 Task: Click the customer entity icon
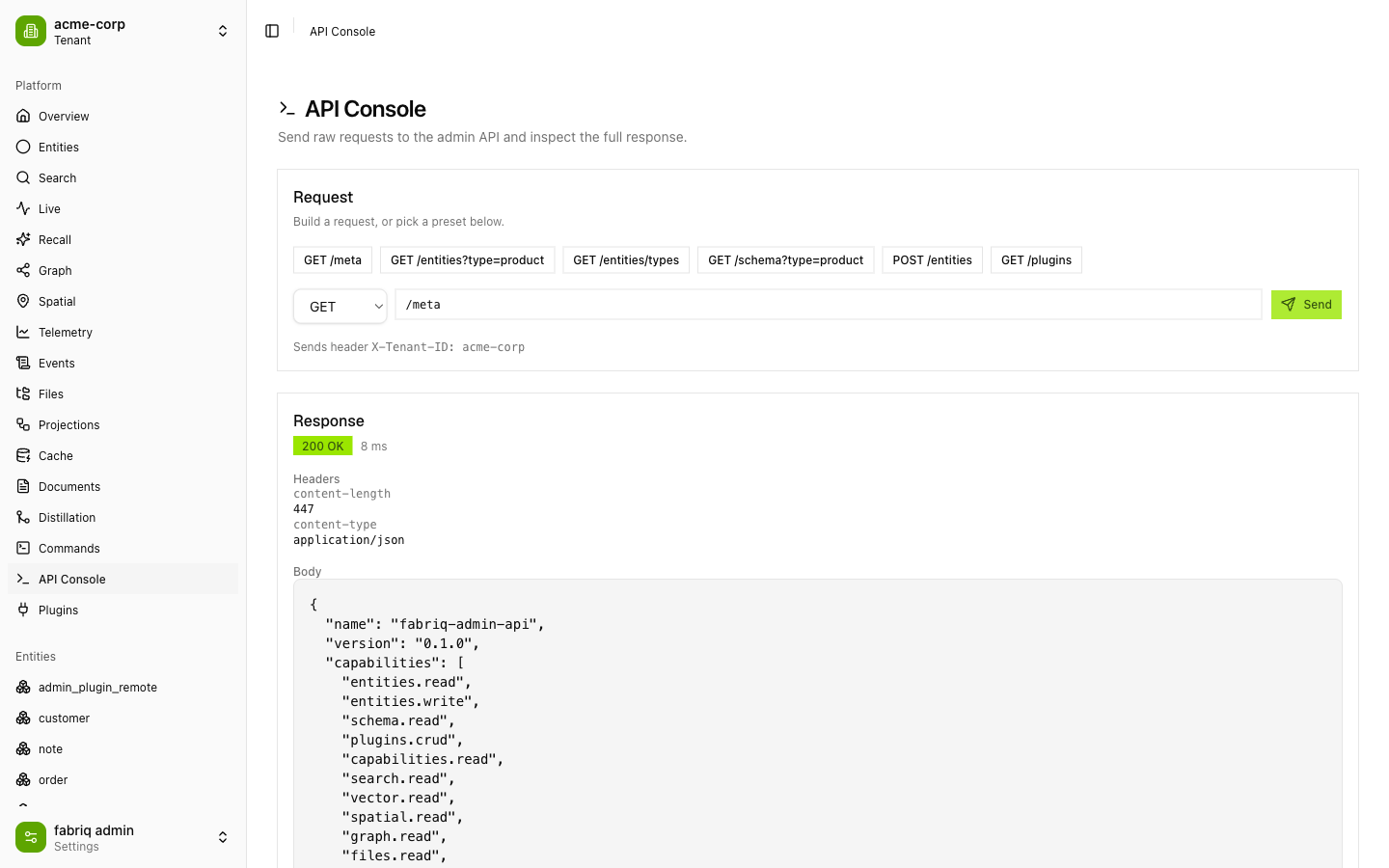click(23, 718)
